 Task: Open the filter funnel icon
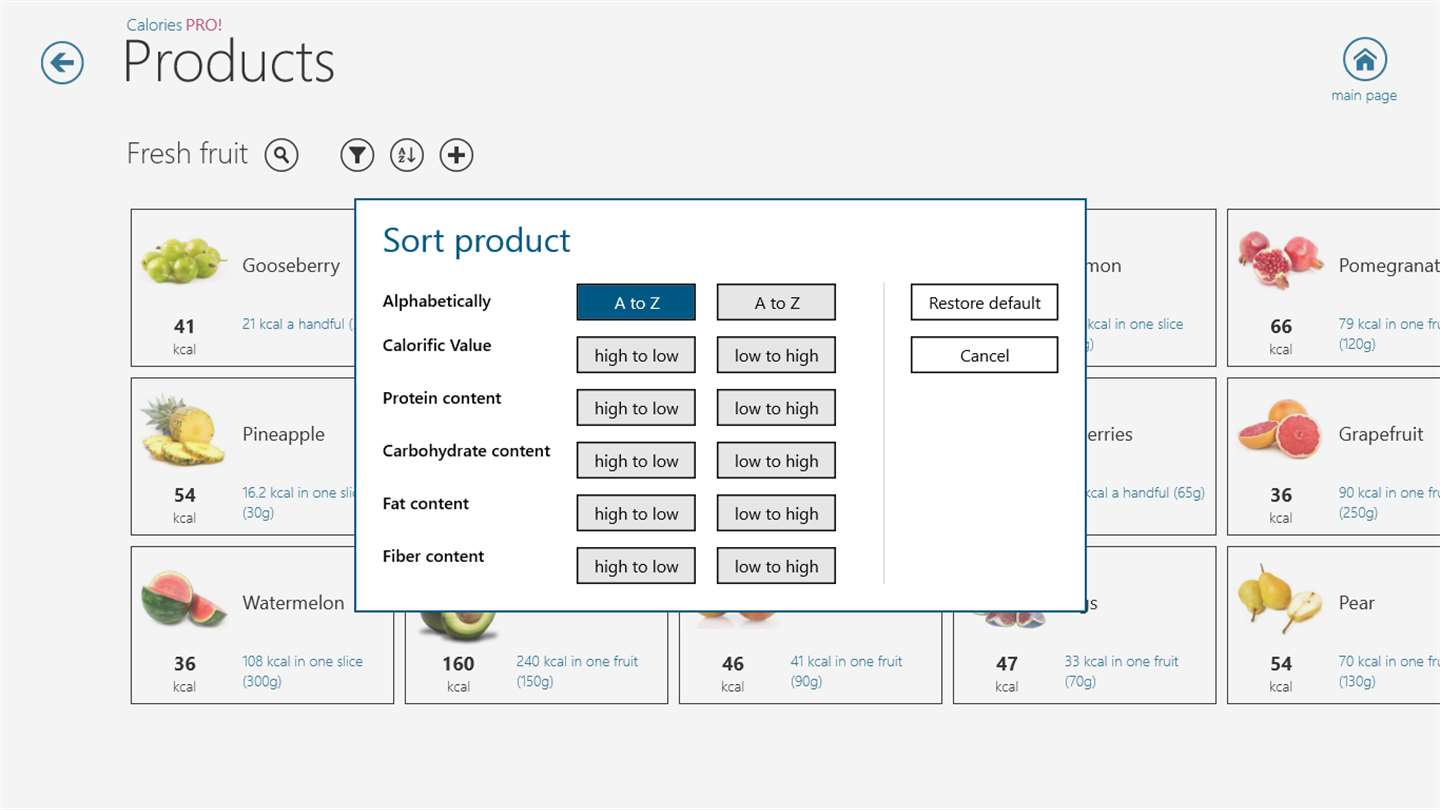(x=357, y=155)
